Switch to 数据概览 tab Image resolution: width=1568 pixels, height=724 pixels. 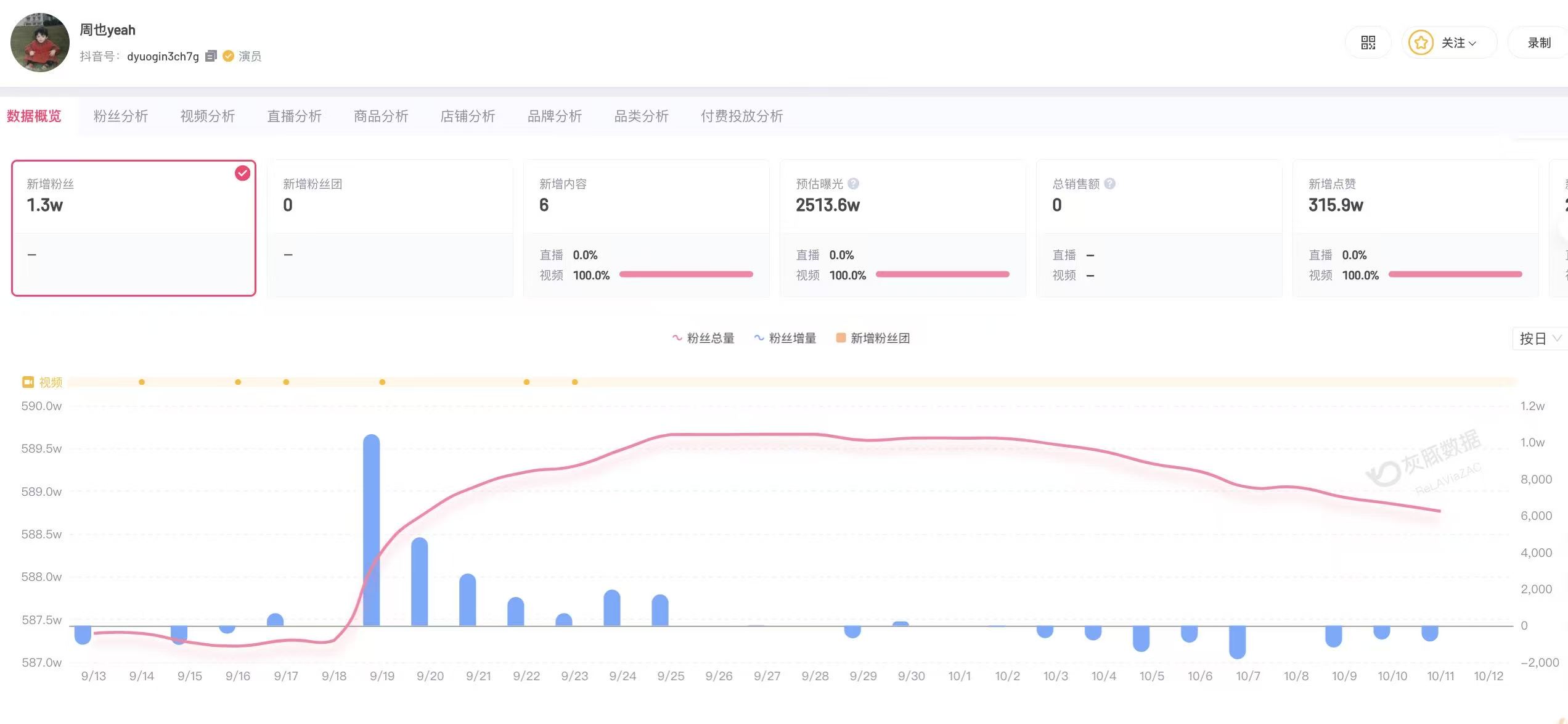34,116
